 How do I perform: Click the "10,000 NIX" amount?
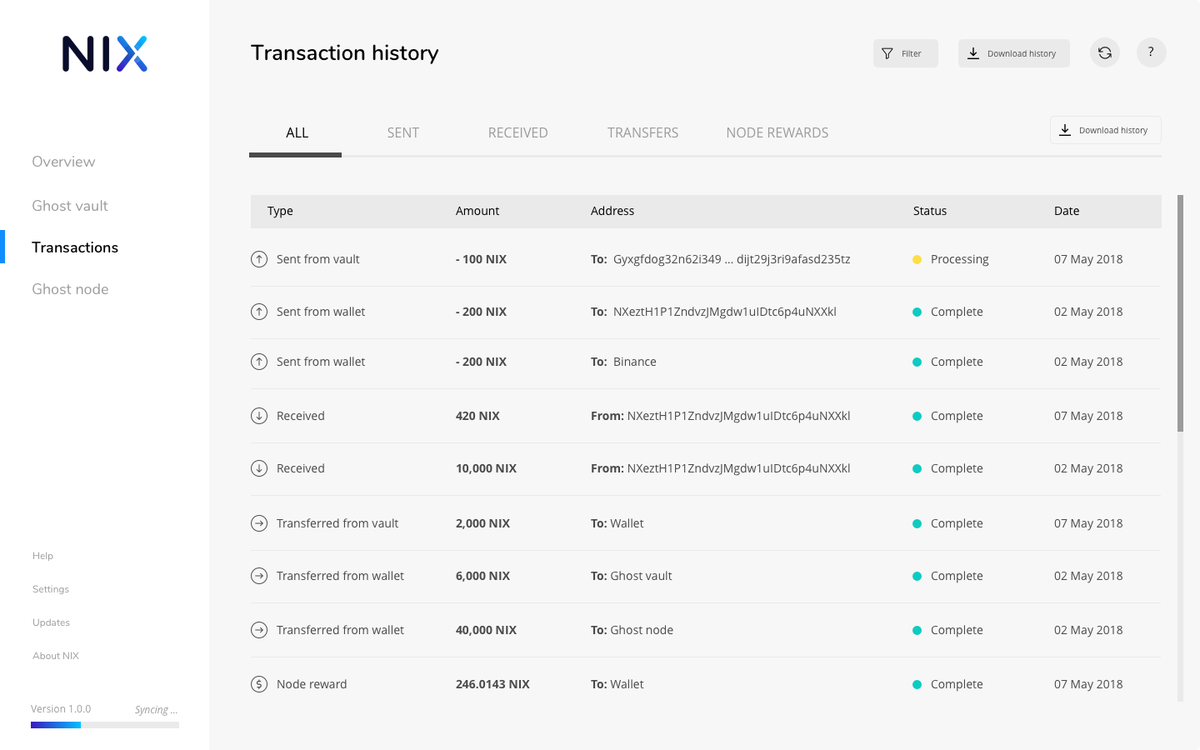click(486, 468)
